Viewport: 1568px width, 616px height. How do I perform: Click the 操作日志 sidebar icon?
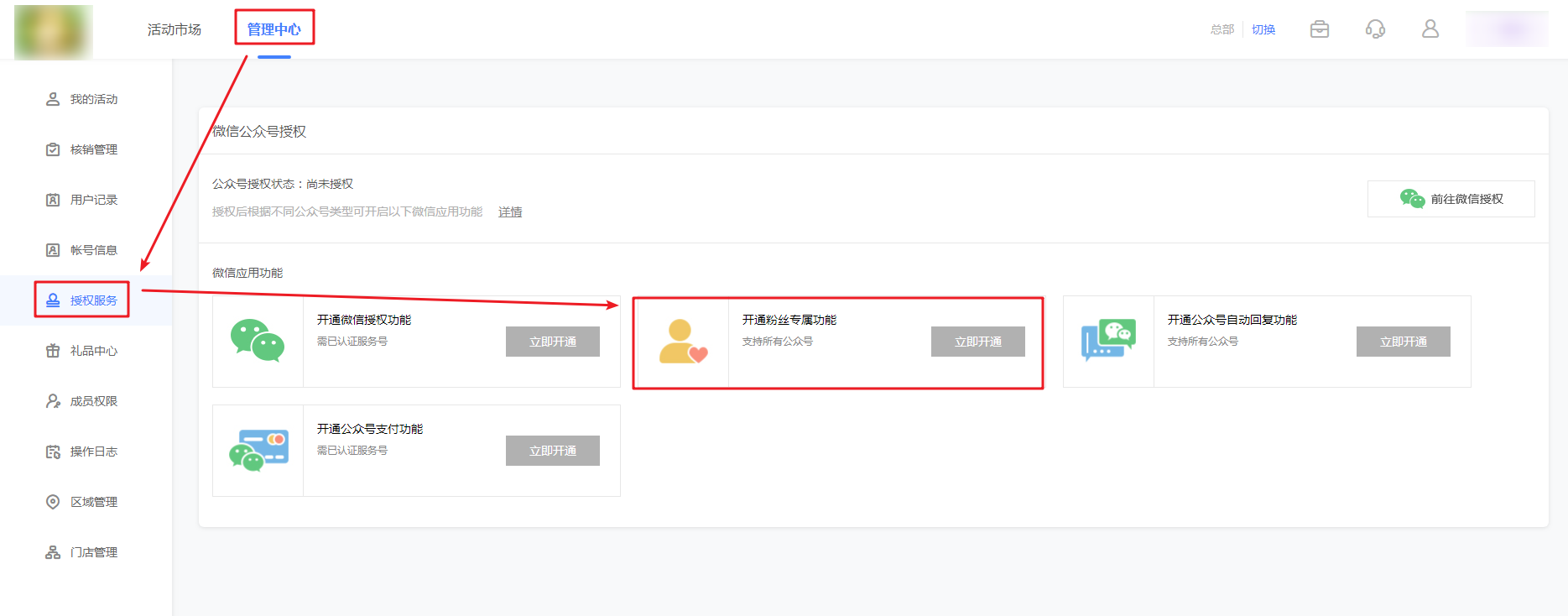coord(53,452)
